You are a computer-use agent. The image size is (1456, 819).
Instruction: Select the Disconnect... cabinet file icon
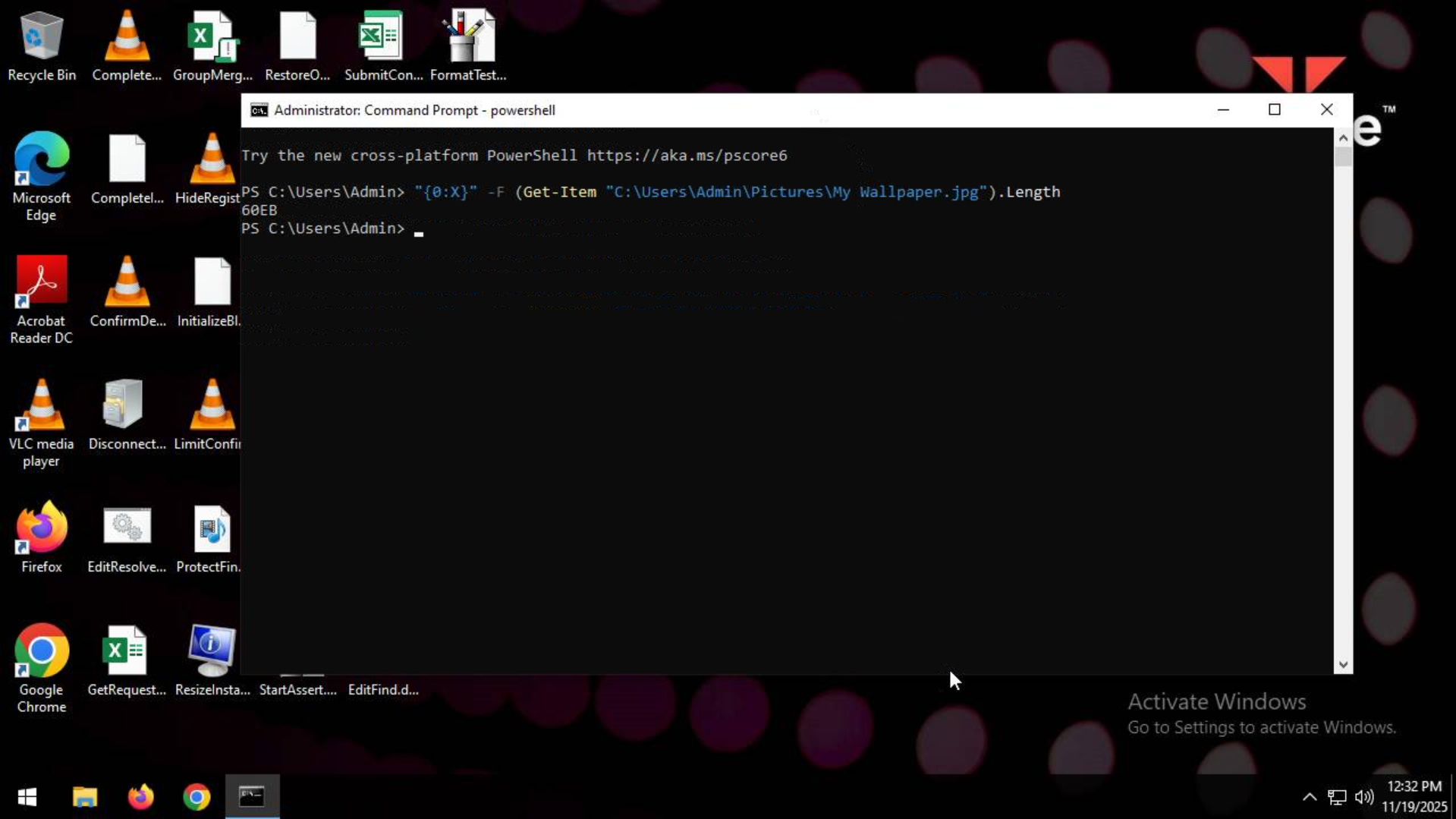[x=127, y=414]
